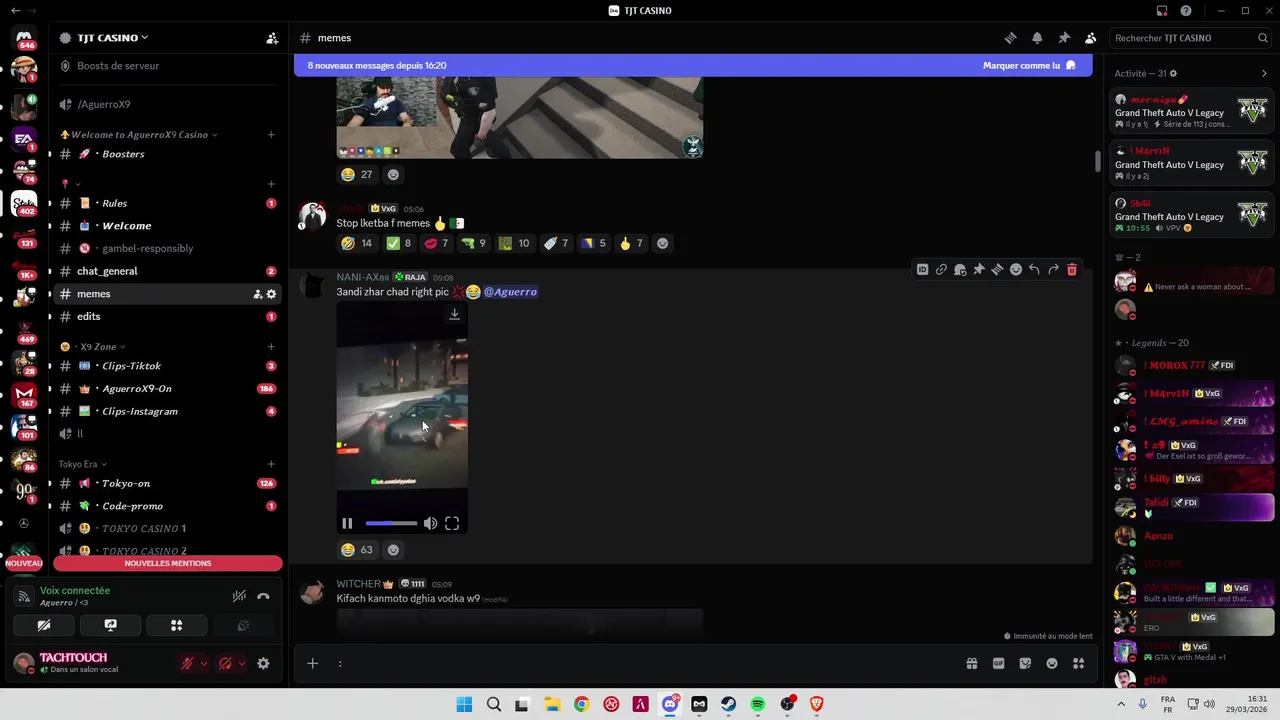Add reaction via hover toolbar smiley
1280x720 pixels.
pyautogui.click(x=1016, y=270)
